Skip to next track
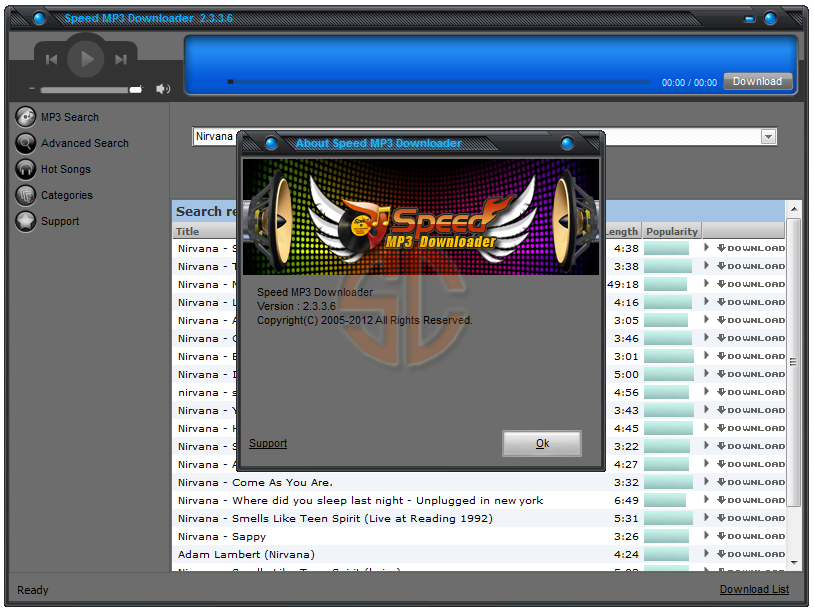Viewport: 814px width, 613px height. coord(121,60)
